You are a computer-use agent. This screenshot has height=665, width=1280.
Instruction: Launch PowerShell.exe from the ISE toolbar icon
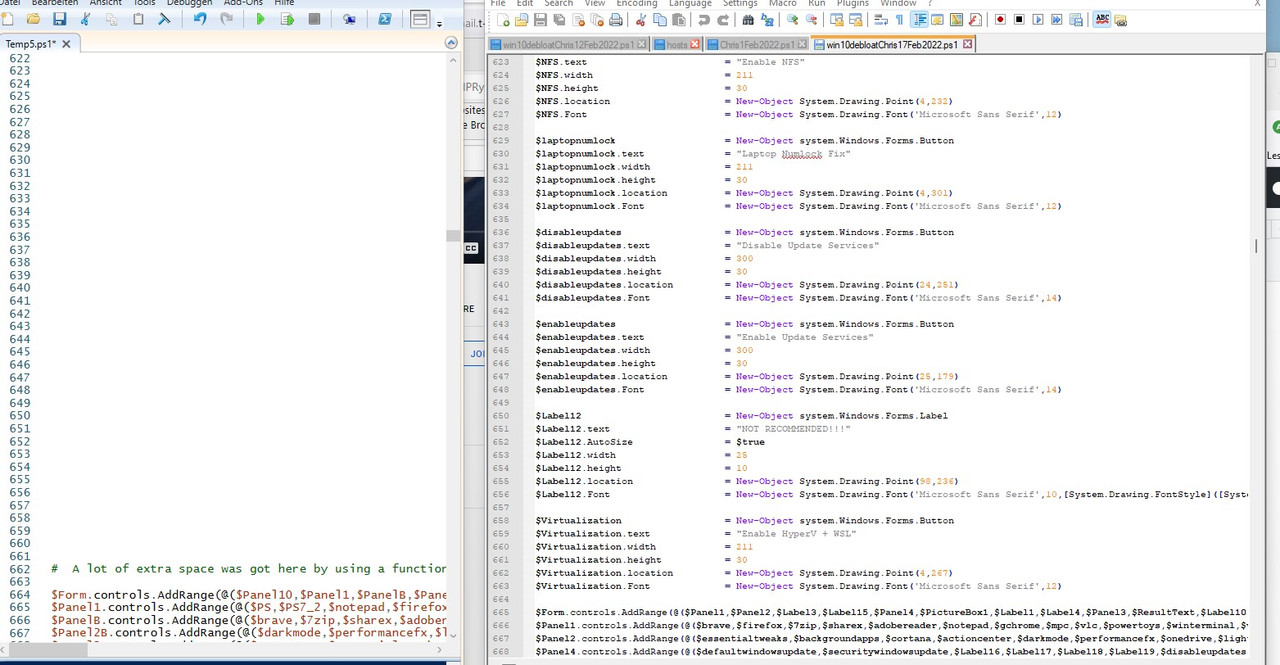[385, 19]
